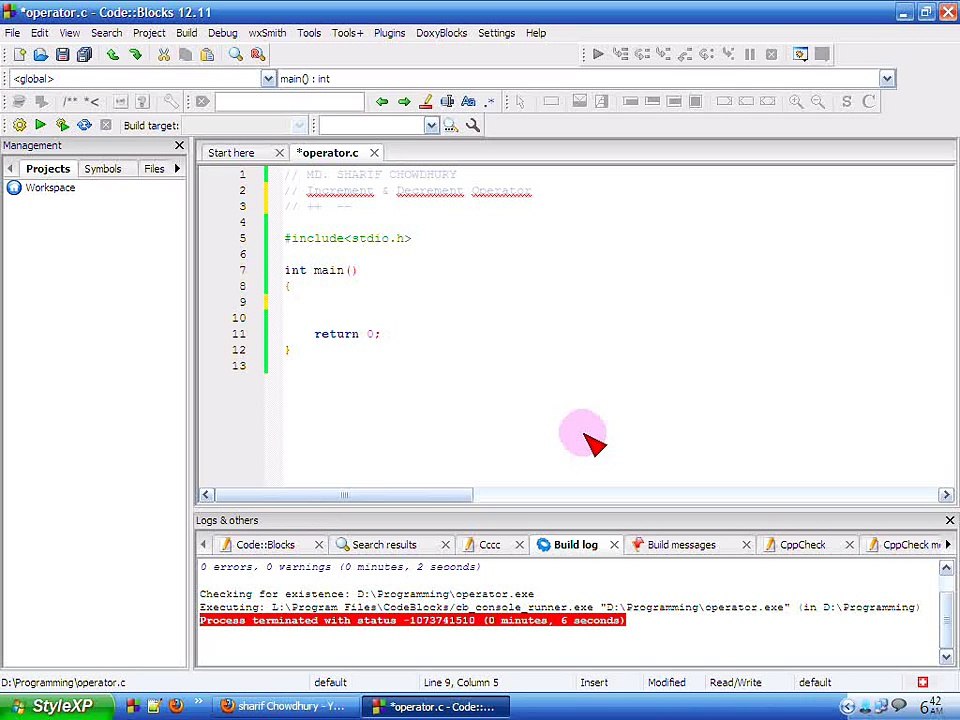Click the Replace icon
This screenshot has height=720, width=960.
point(258,54)
